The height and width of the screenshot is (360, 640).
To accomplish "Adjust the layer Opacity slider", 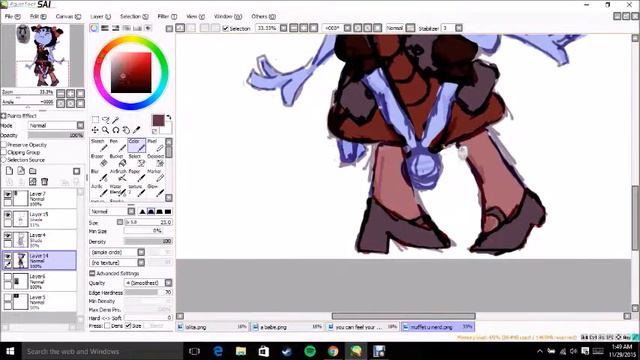I will [x=56, y=135].
